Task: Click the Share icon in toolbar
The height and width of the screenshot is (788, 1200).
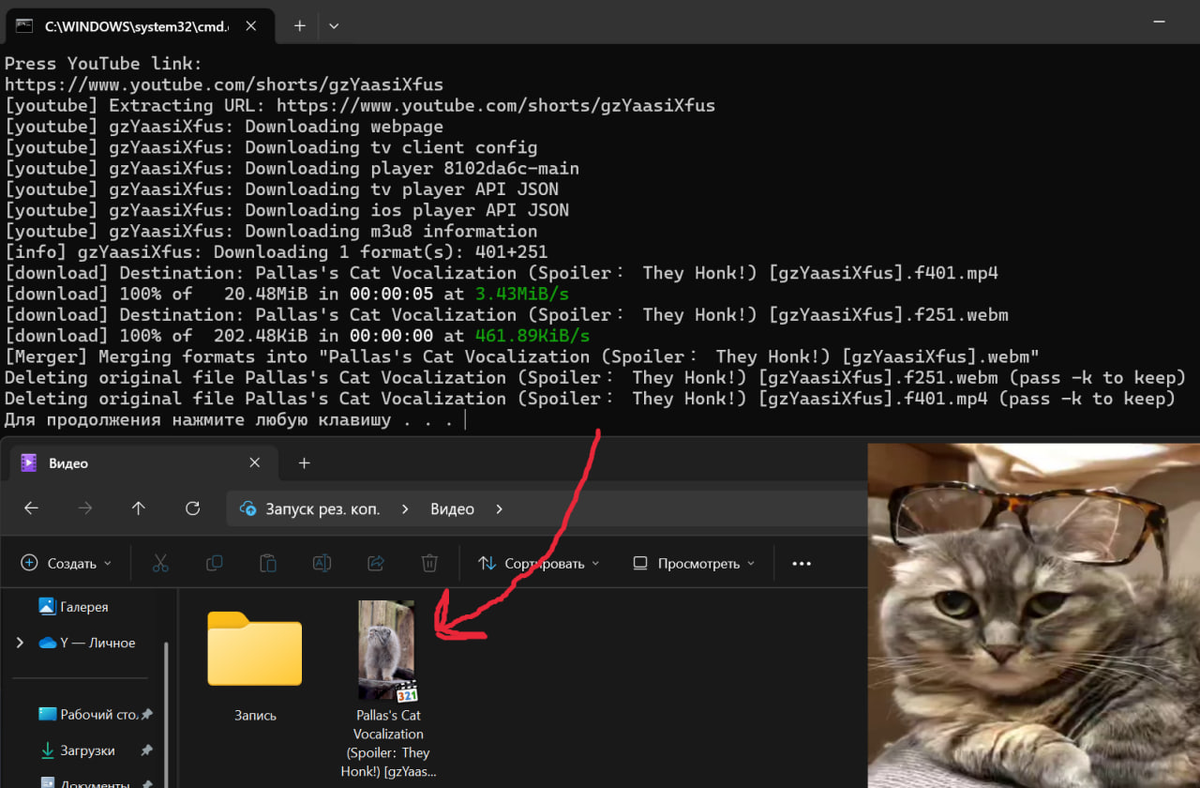Action: click(376, 564)
